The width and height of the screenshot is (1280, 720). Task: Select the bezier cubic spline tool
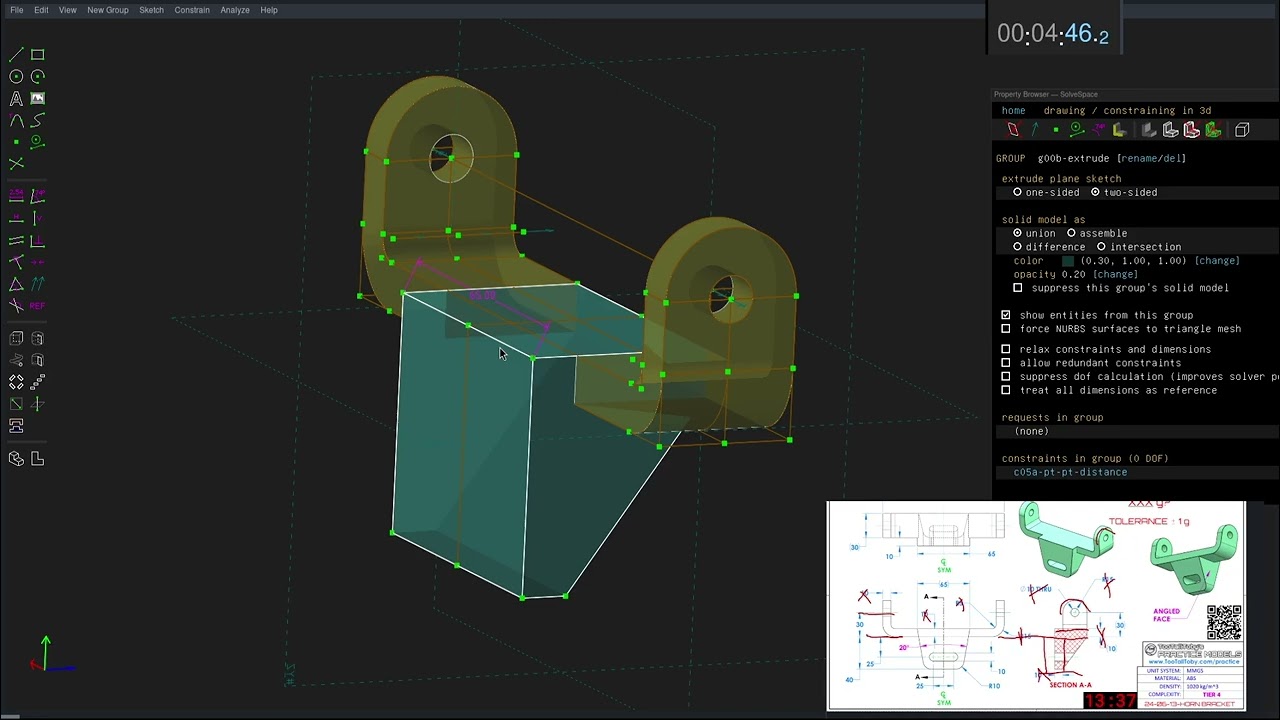click(x=37, y=120)
